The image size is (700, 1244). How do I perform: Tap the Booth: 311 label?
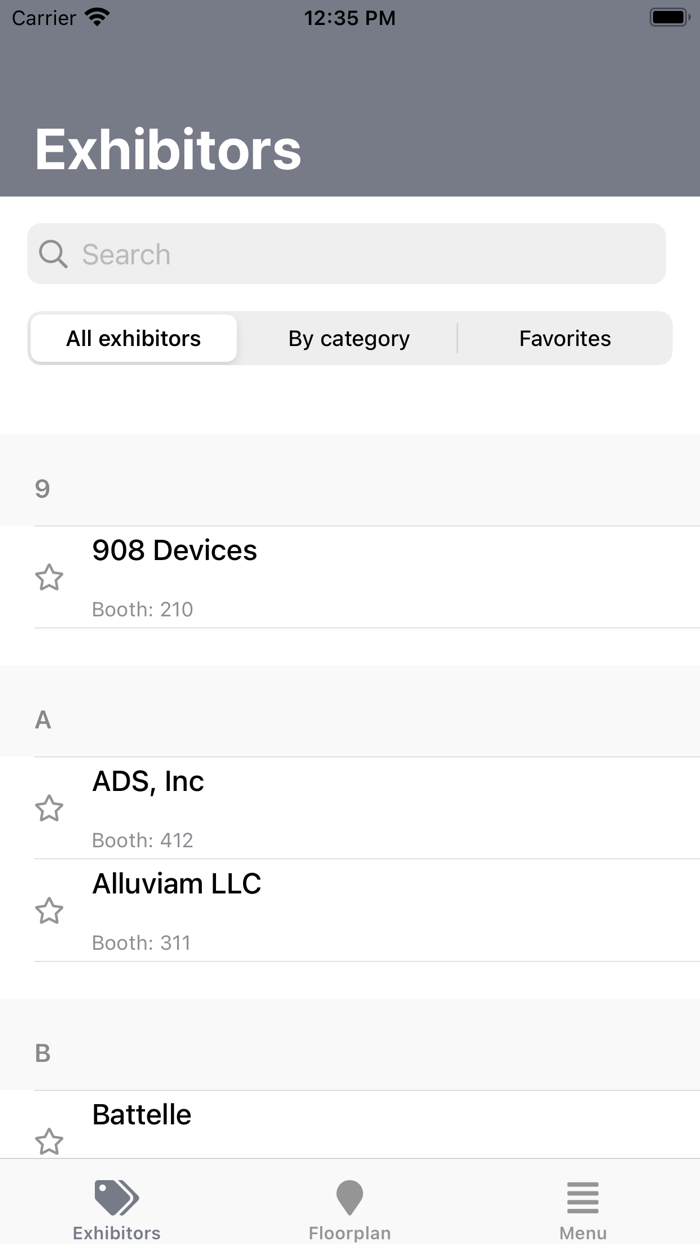coord(141,943)
